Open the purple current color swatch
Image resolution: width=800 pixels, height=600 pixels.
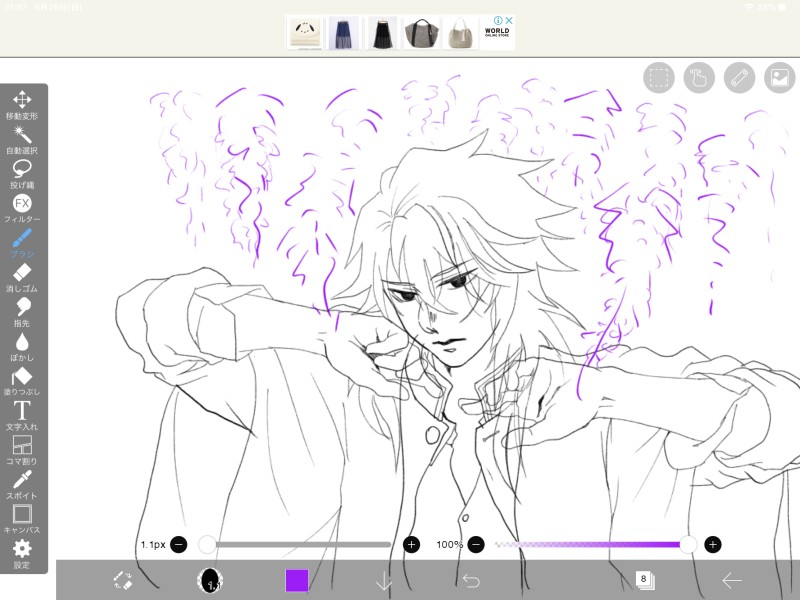[x=296, y=581]
